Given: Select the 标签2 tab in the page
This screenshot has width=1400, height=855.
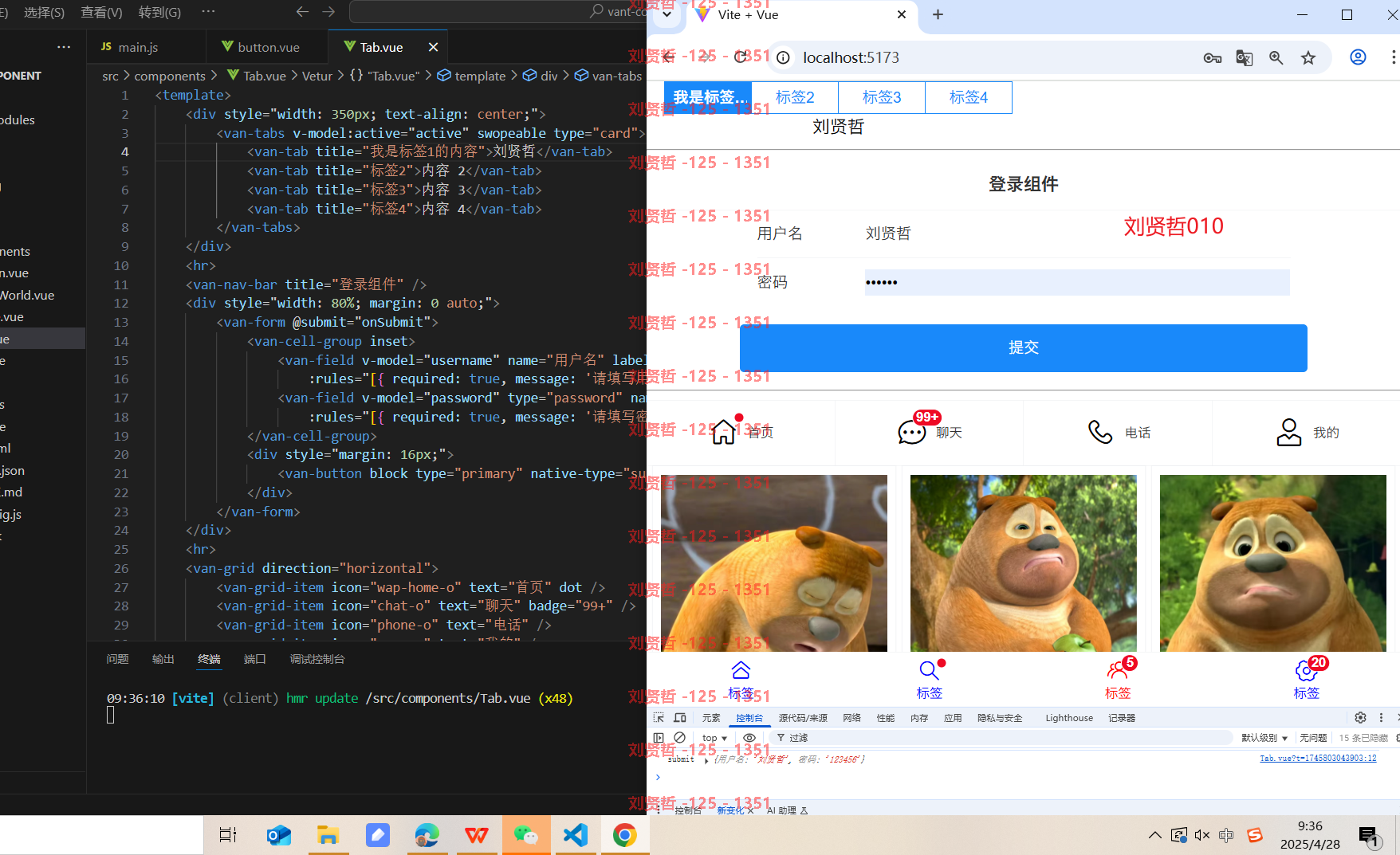Looking at the screenshot, I should click(795, 97).
